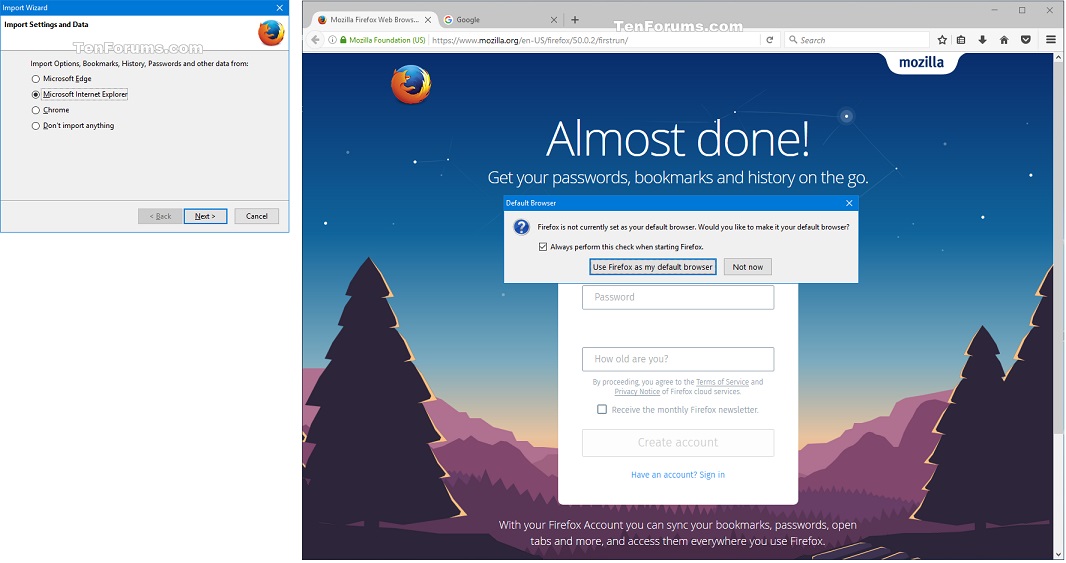Open the Privacy Notice link
The height and width of the screenshot is (563, 1066).
(x=637, y=392)
